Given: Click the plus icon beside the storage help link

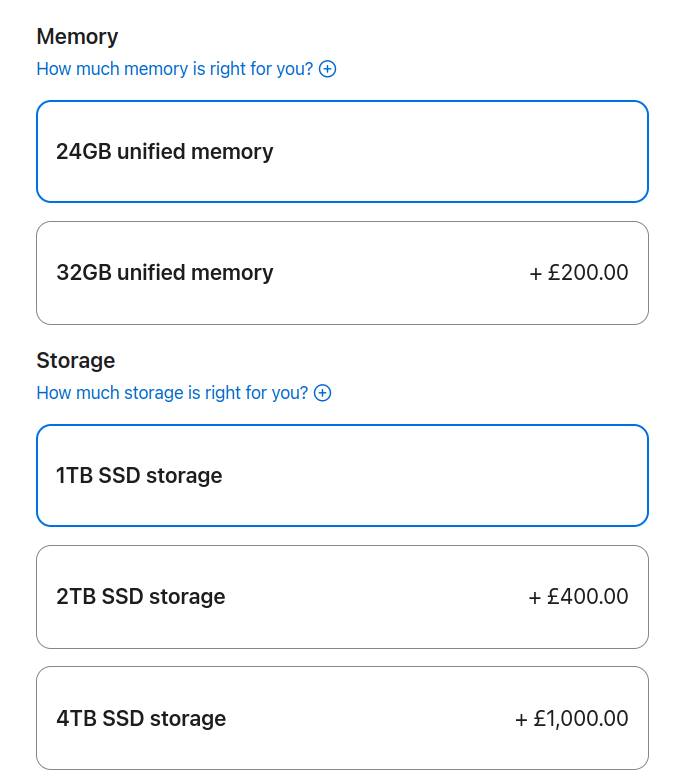Looking at the screenshot, I should (x=322, y=393).
